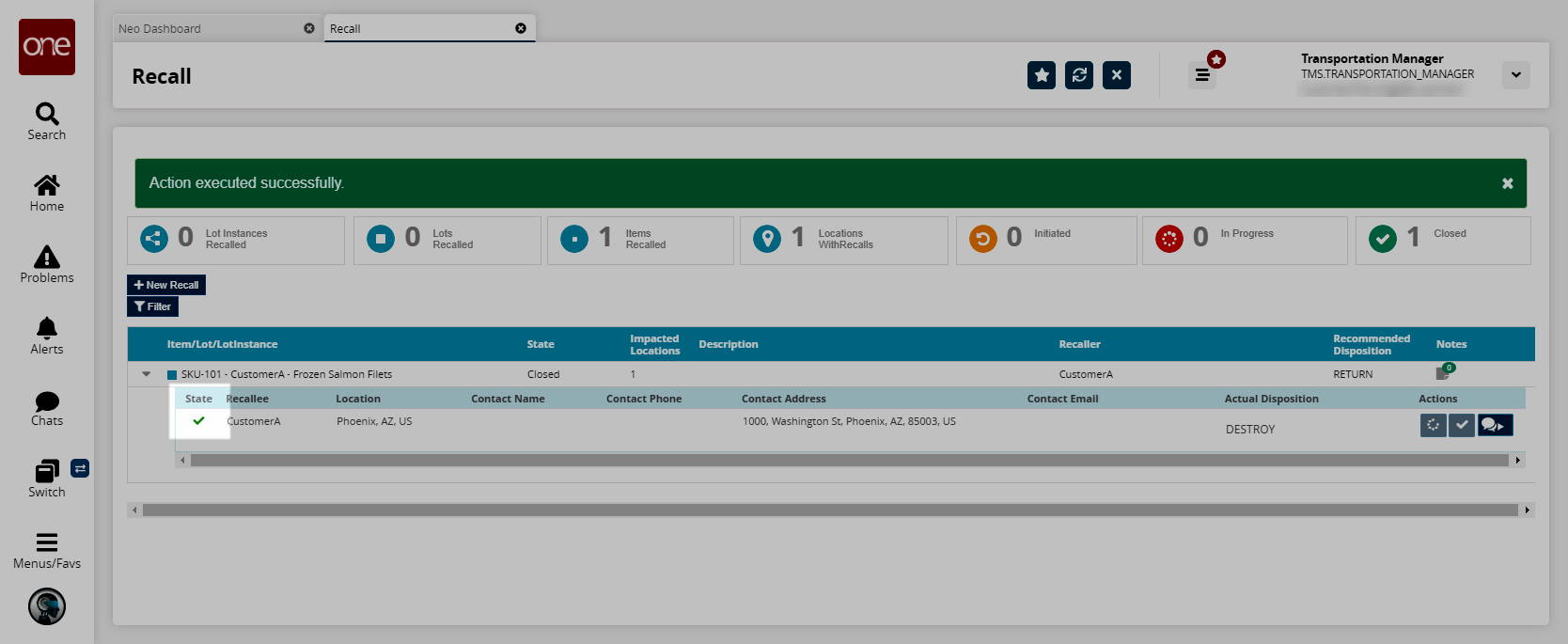Click the in-progress action icon for CustomerA

pos(1434,425)
